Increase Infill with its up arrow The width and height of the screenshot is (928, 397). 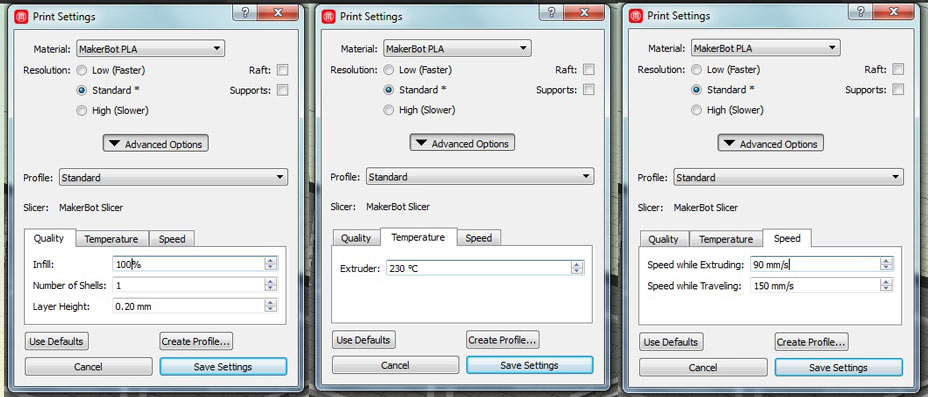(270, 261)
